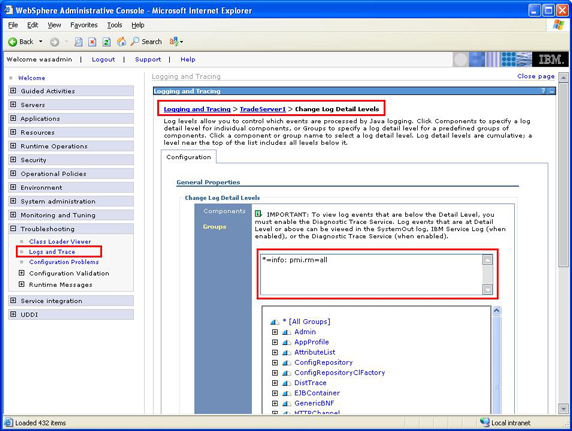Screen dimensions: 572x431
Task: Click the Local intranet zone icon
Action: point(484,422)
